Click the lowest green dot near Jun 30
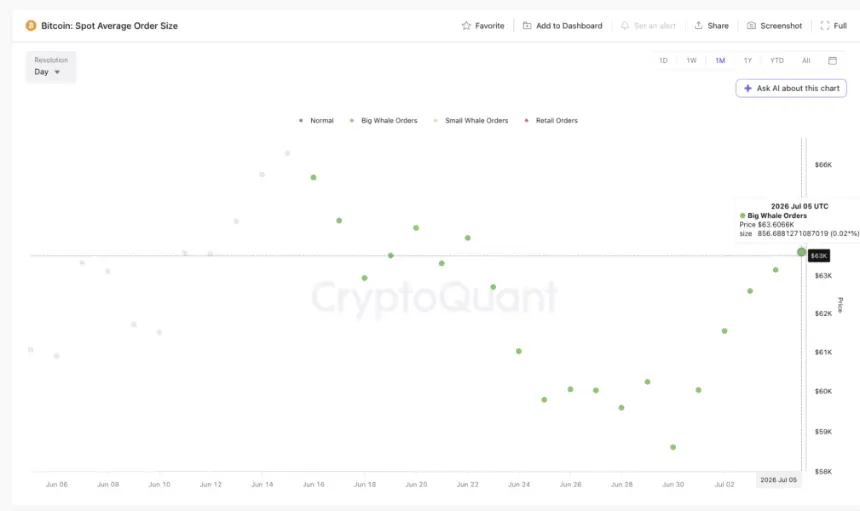Screen dimensions: 860x511 673,447
